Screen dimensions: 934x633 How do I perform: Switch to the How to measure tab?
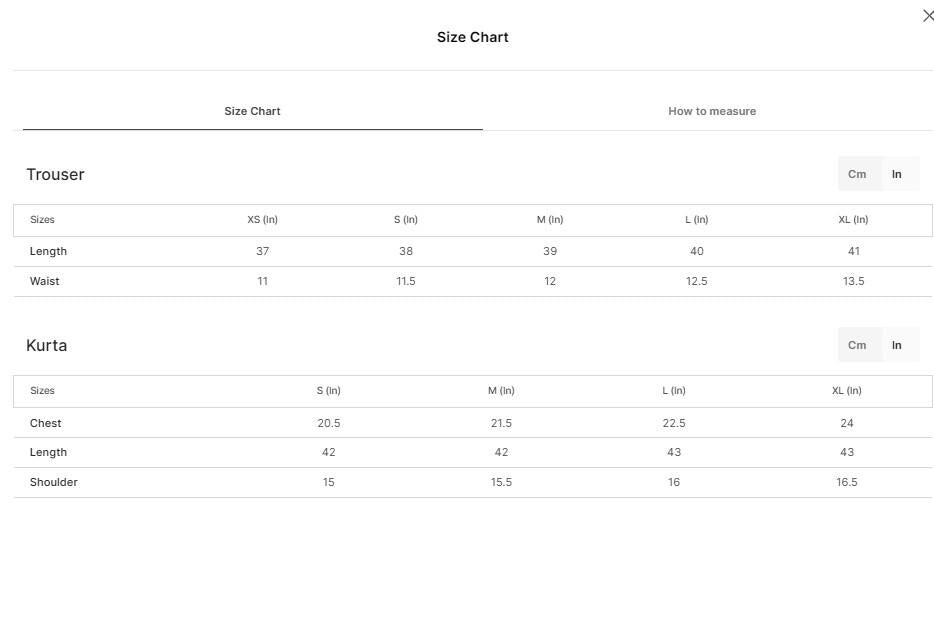pyautogui.click(x=712, y=111)
